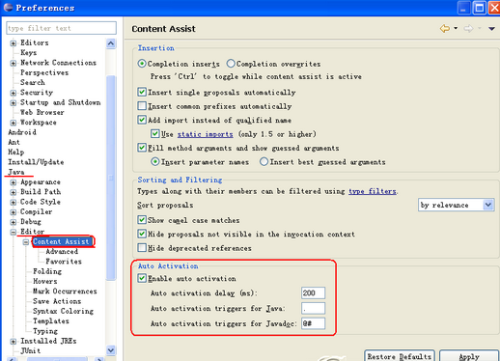Click the Preferences window title icon

pos(8,7)
